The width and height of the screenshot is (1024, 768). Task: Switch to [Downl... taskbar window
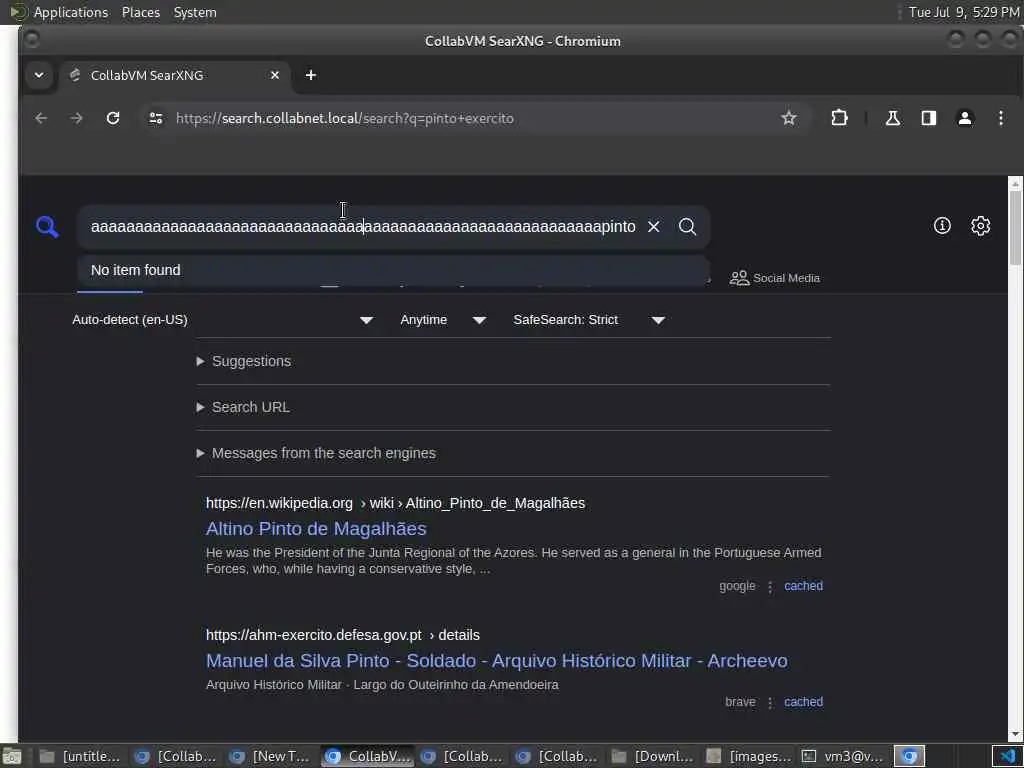652,756
